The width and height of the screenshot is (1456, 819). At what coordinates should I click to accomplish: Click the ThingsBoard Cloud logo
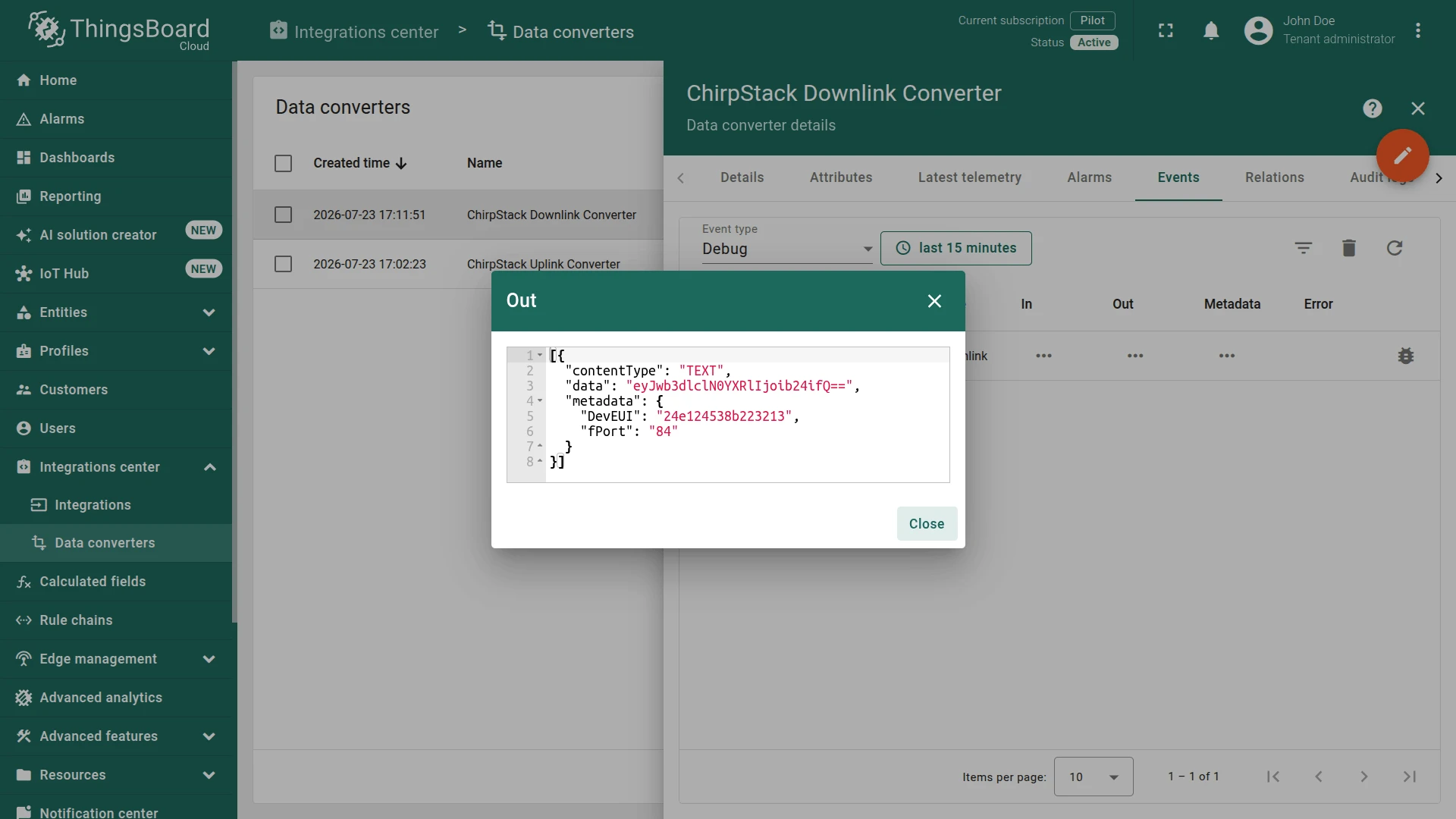click(118, 30)
